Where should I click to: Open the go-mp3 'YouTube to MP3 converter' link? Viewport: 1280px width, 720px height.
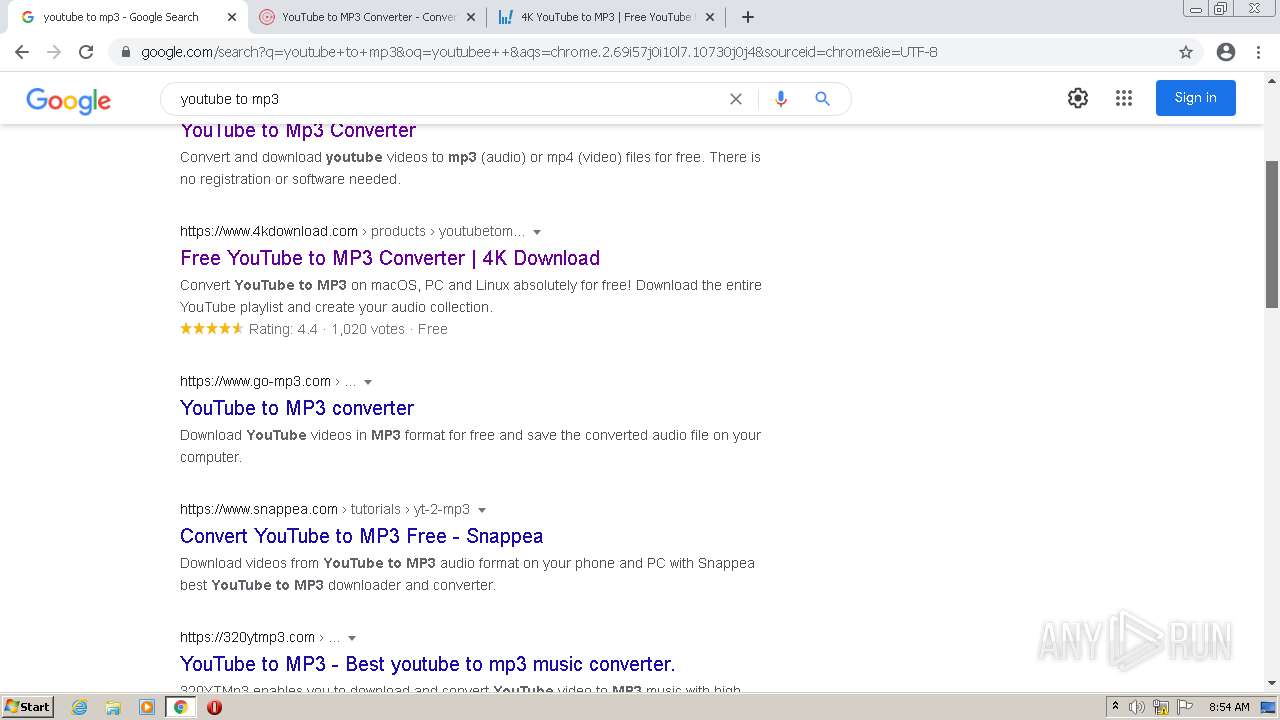(x=297, y=408)
